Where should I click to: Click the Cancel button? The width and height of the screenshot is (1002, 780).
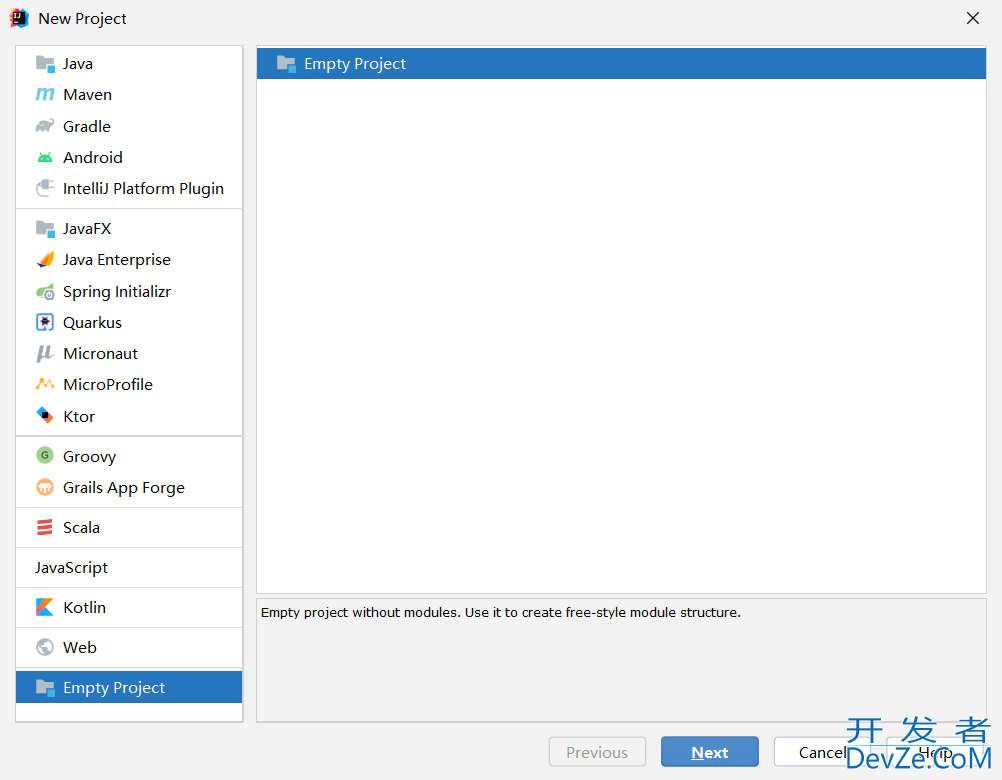click(x=821, y=752)
